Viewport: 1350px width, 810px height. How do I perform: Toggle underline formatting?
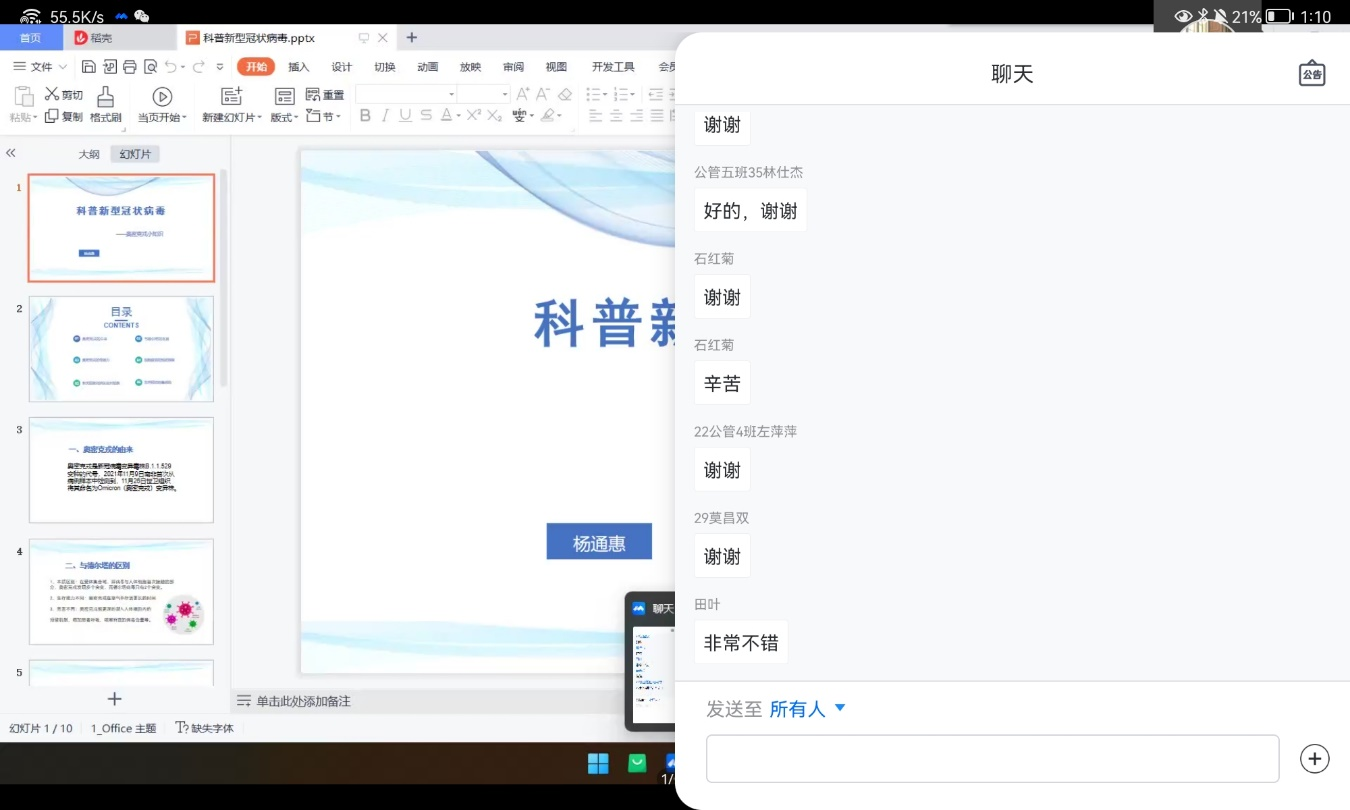pyautogui.click(x=407, y=116)
